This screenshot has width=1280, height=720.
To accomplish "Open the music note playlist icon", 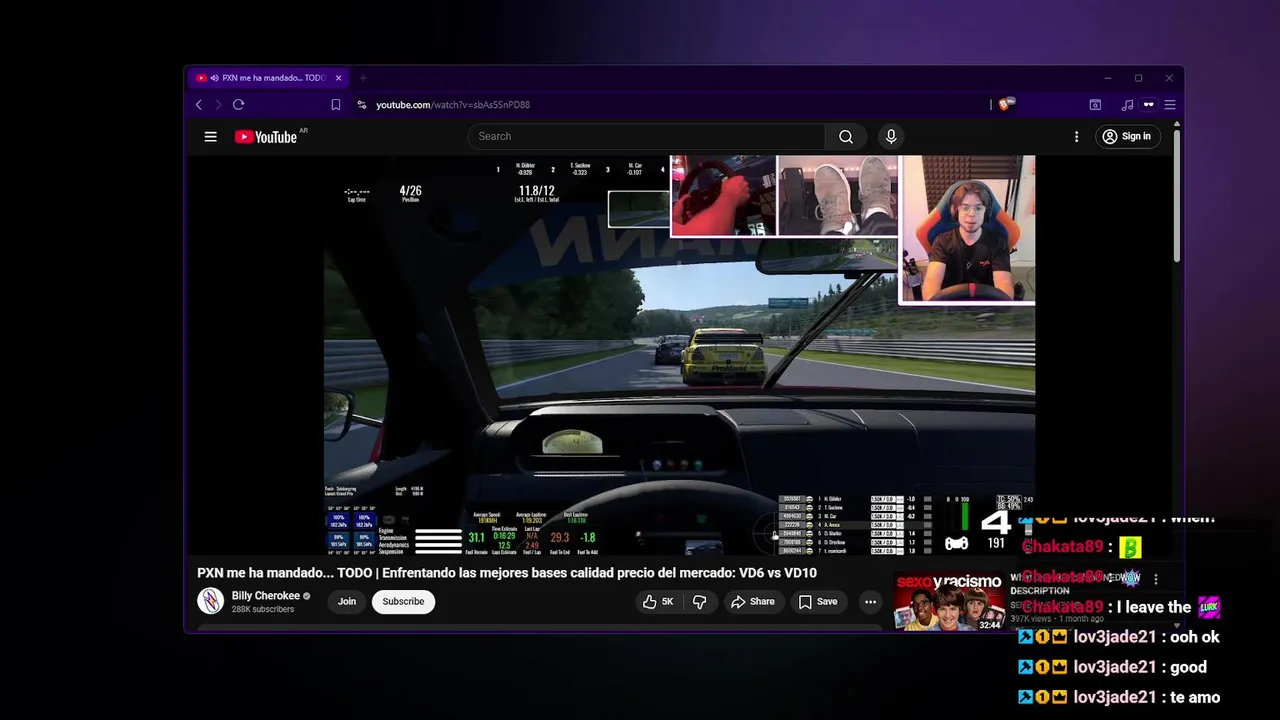I will 1127,105.
